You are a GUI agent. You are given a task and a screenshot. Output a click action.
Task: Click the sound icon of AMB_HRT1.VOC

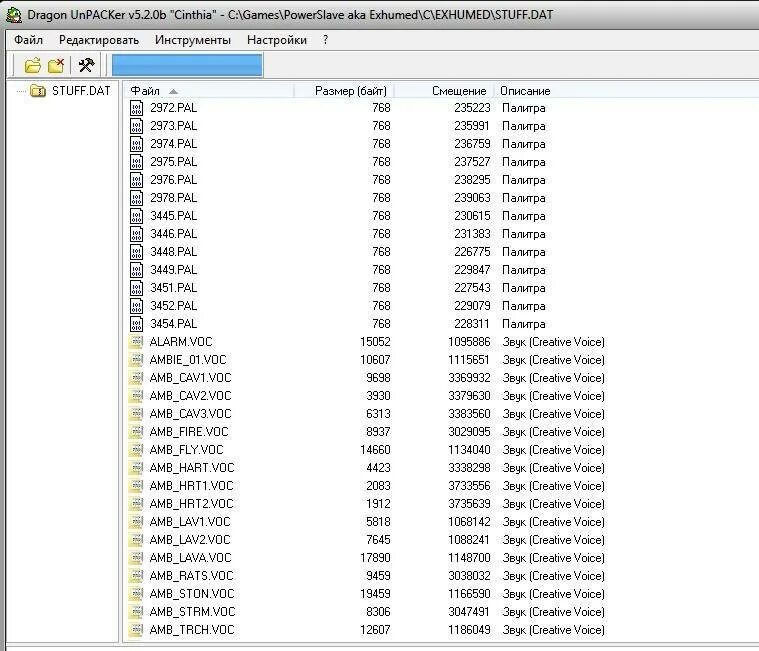tap(137, 485)
